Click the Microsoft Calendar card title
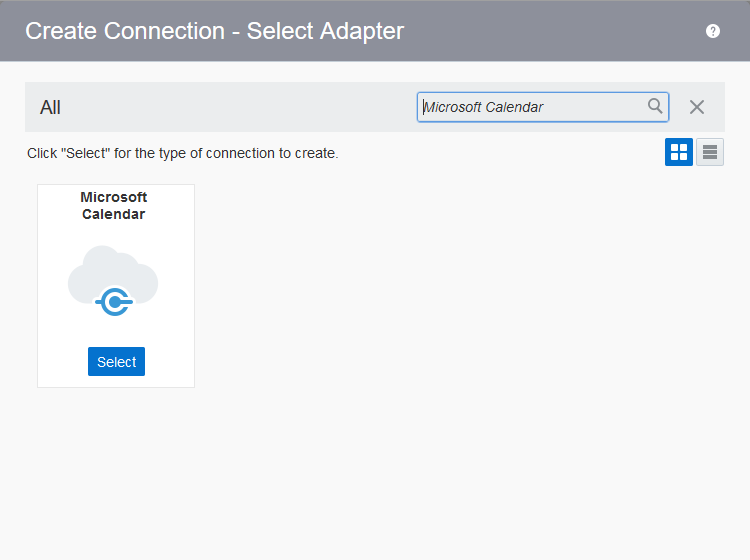This screenshot has width=750, height=560. [113, 206]
